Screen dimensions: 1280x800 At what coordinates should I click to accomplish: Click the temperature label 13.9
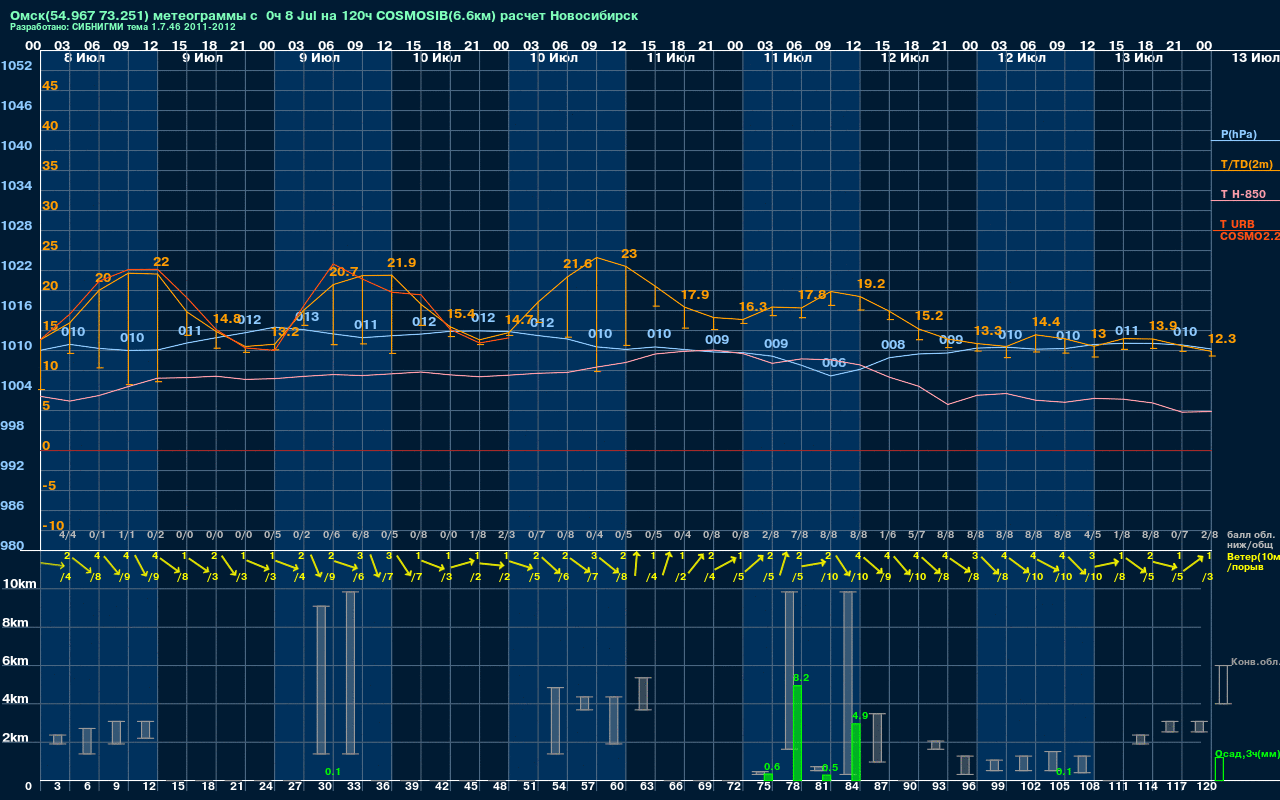click(1163, 326)
